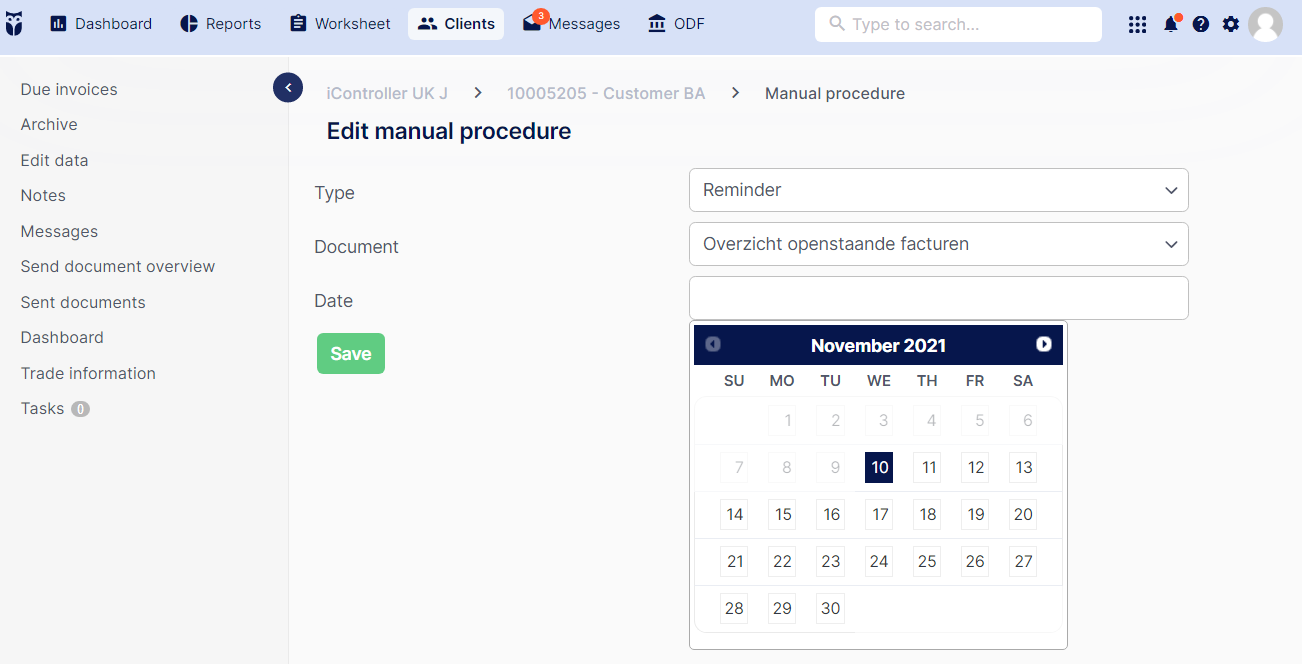Open the user avatar menu
This screenshot has height=664, width=1302.
coord(1265,24)
